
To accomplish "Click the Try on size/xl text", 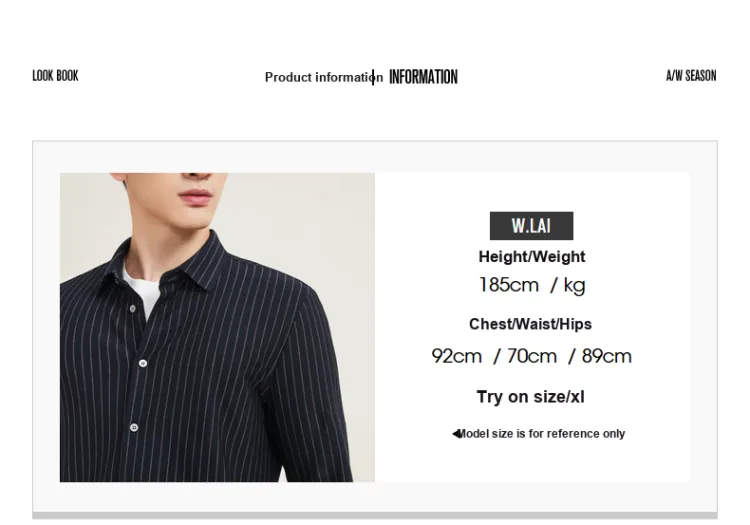I will pyautogui.click(x=530, y=397).
